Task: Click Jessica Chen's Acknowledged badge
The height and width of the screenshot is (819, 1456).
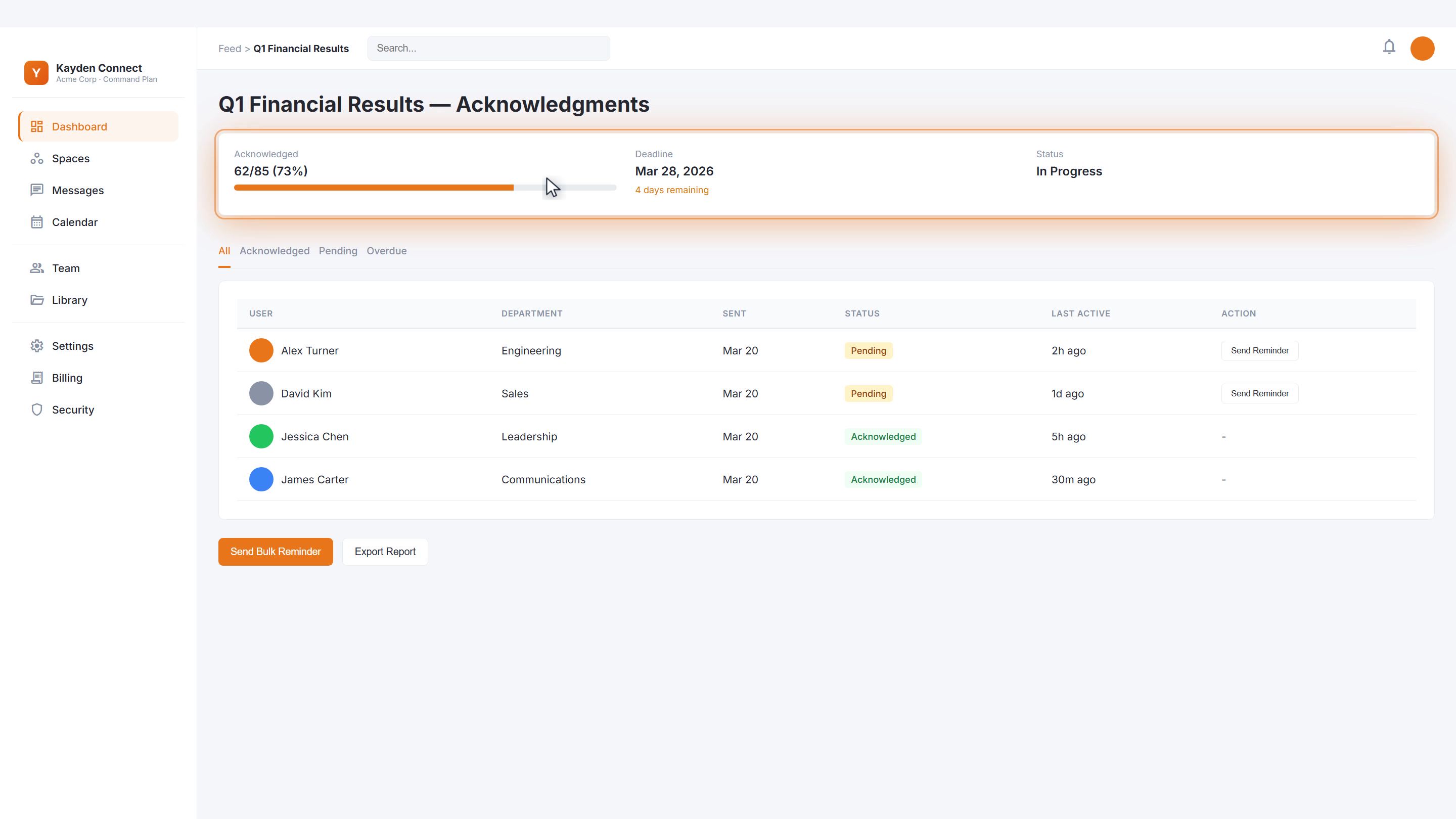Action: (883, 436)
